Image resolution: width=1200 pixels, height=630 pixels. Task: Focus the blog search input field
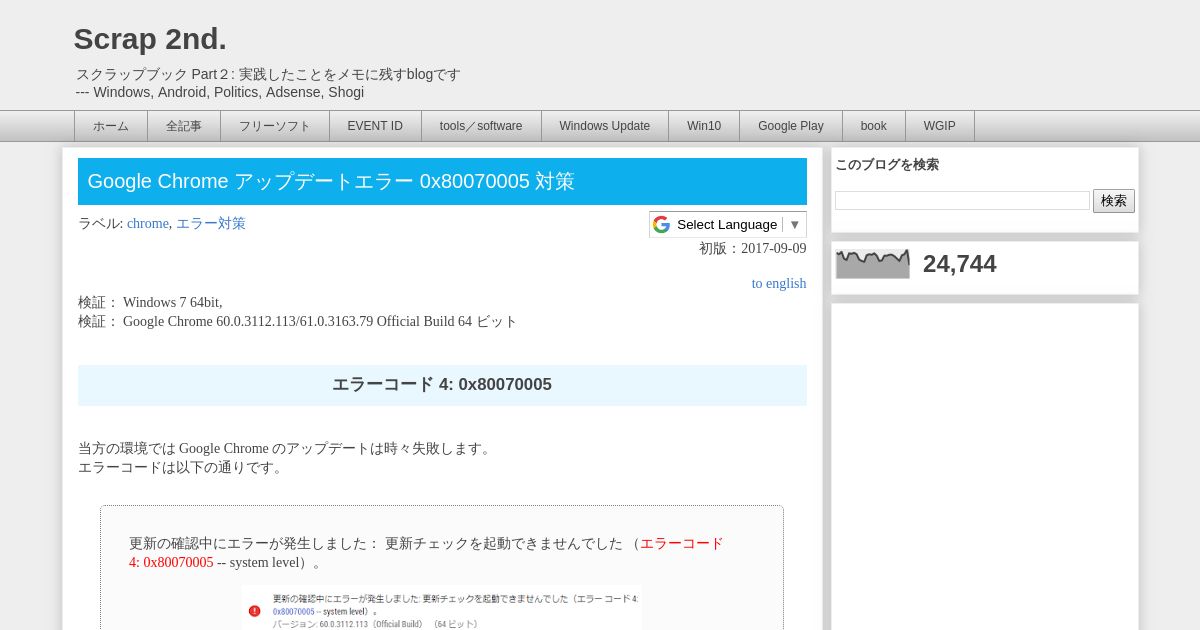tap(962, 201)
